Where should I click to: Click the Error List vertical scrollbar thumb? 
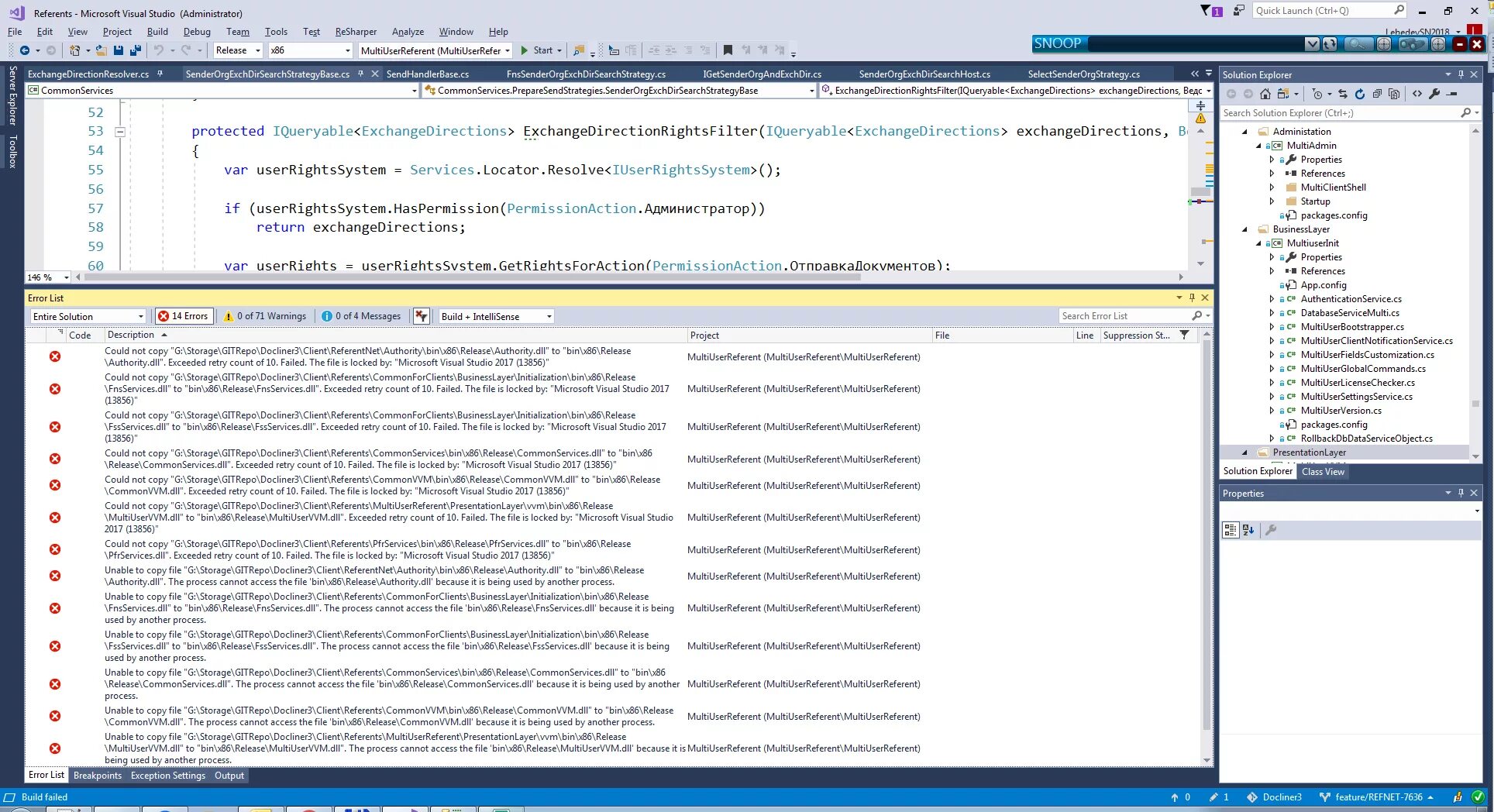[1207, 535]
